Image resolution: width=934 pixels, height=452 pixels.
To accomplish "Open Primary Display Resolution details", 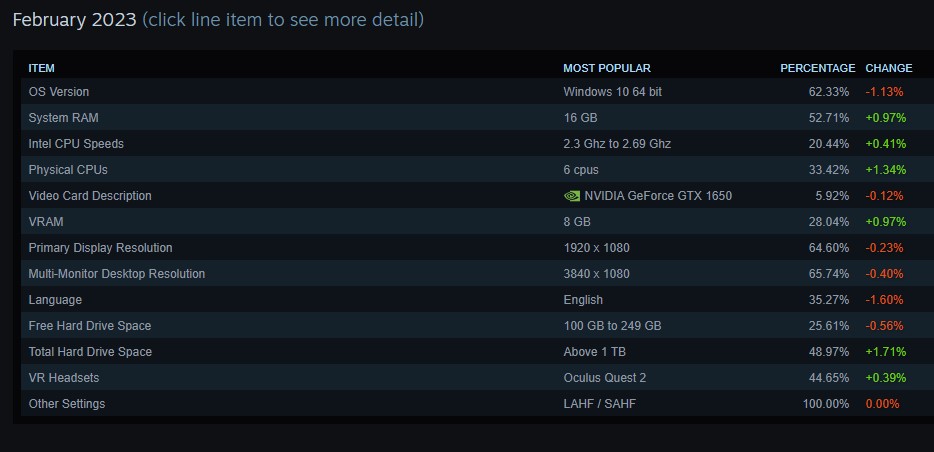I will pos(100,248).
